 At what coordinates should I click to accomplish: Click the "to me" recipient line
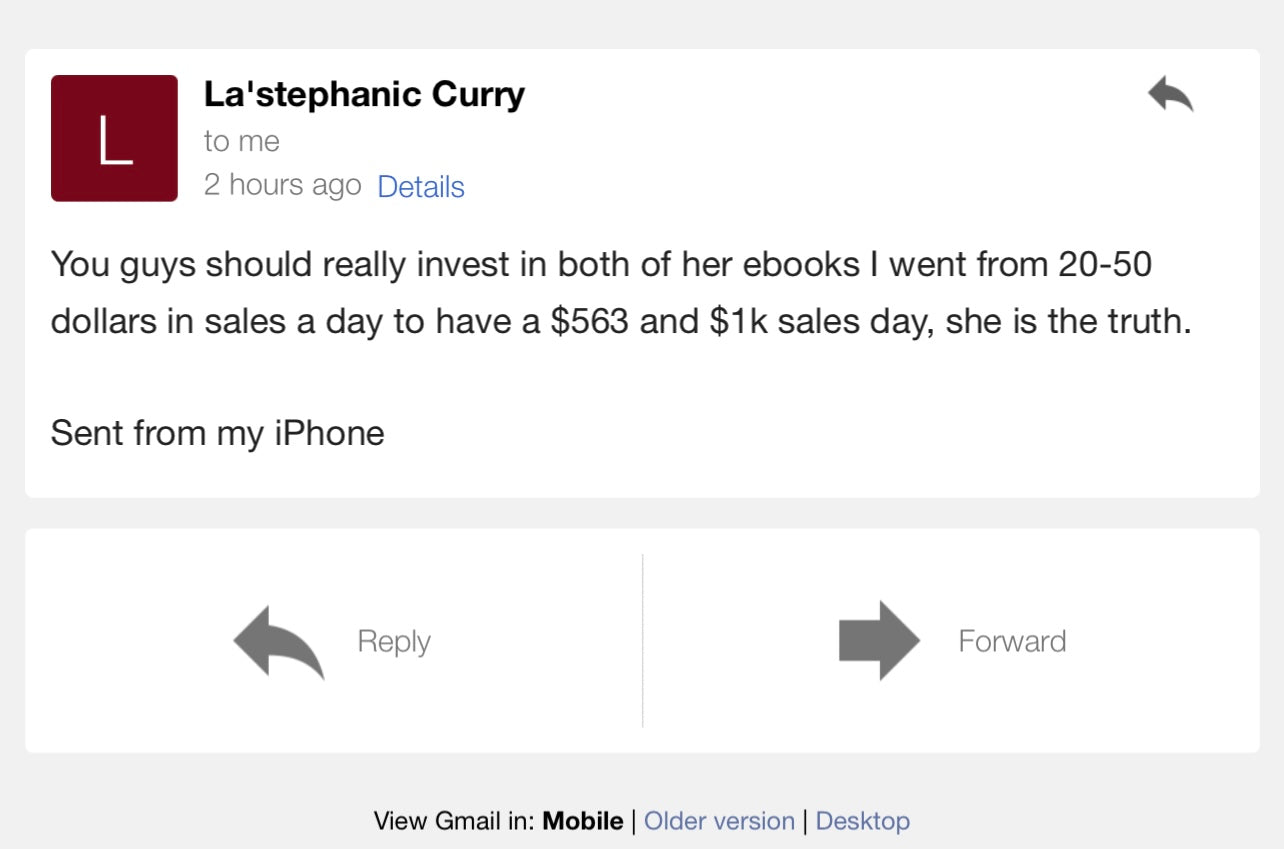tap(242, 142)
